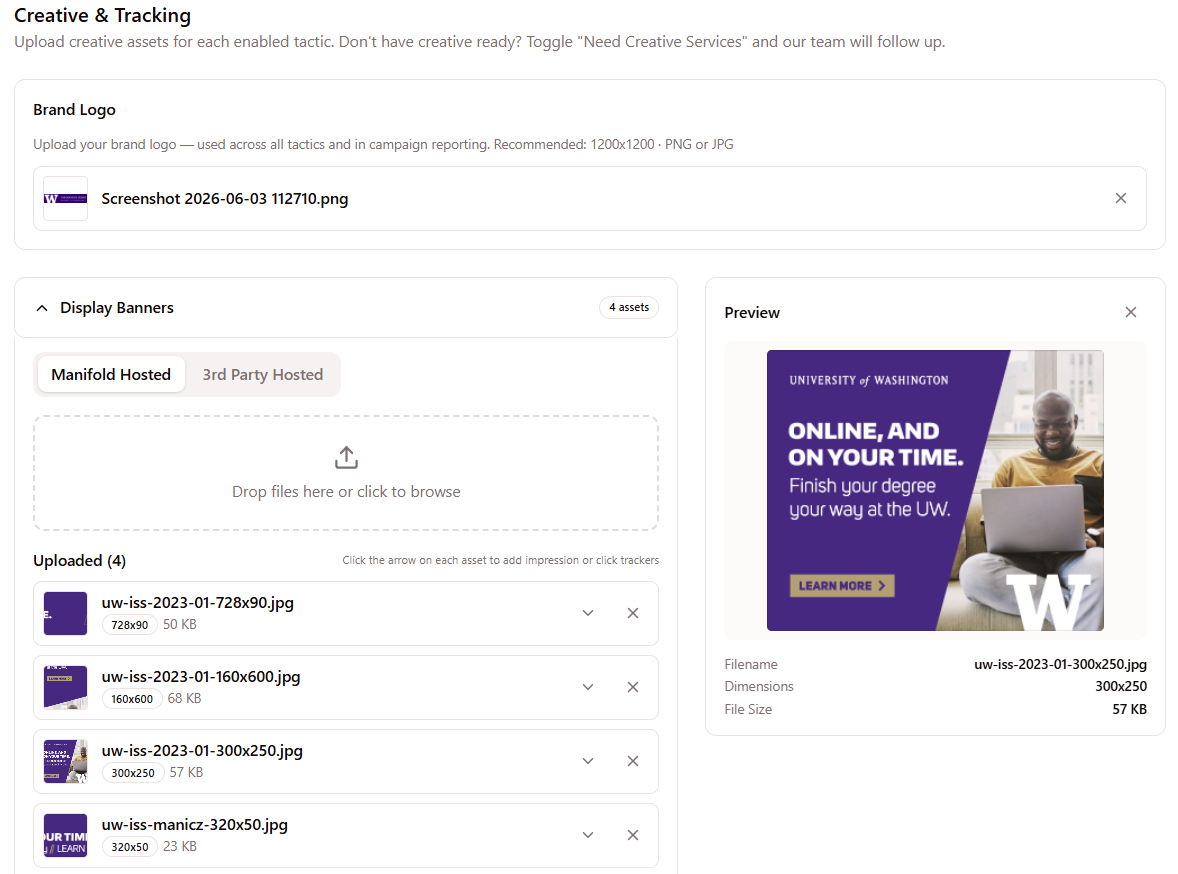The image size is (1178, 874).
Task: Remove uw-iss-2023-01-728x90.jpg asset
Action: coord(633,613)
